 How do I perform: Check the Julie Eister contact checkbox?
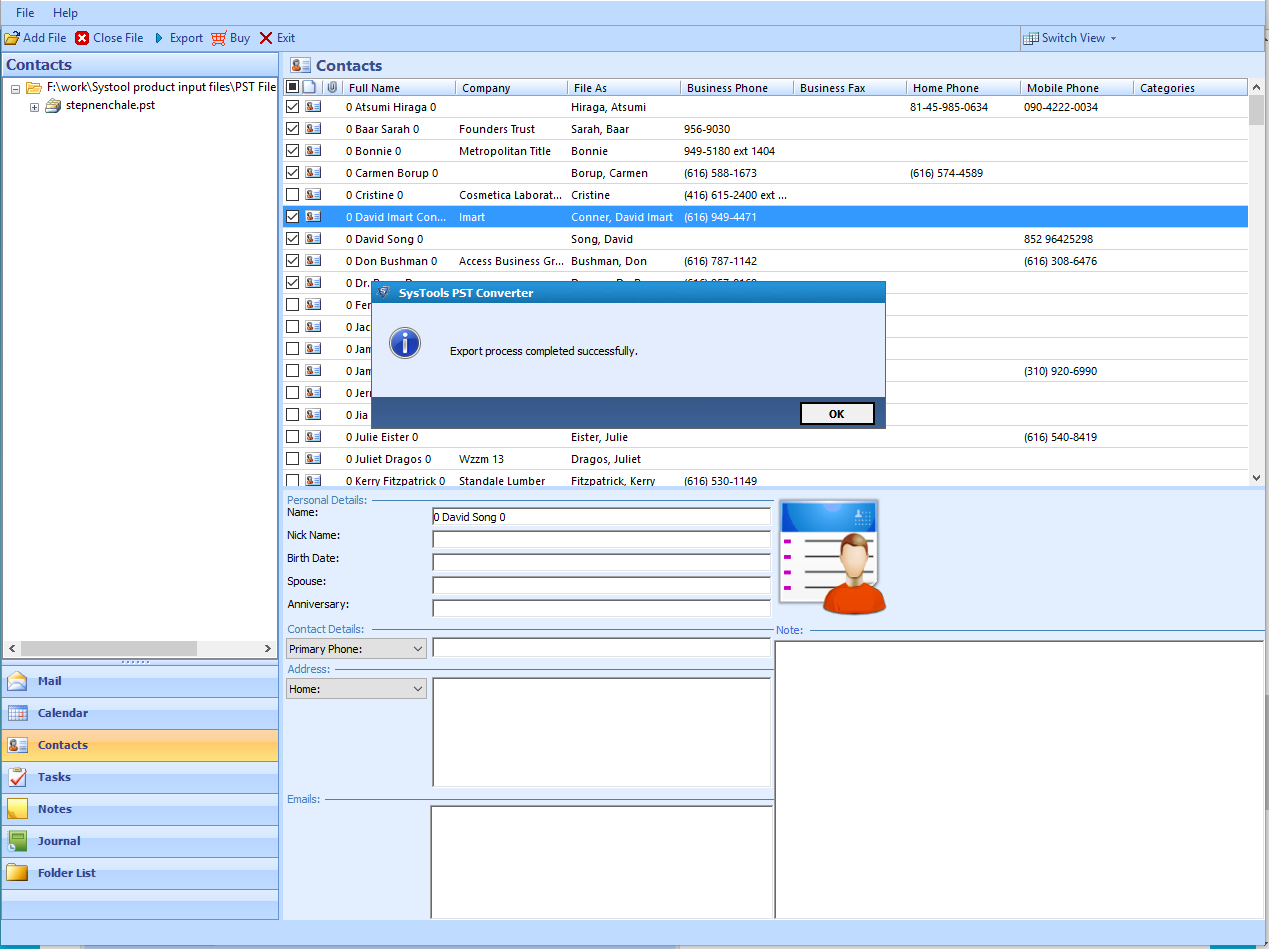click(x=292, y=437)
